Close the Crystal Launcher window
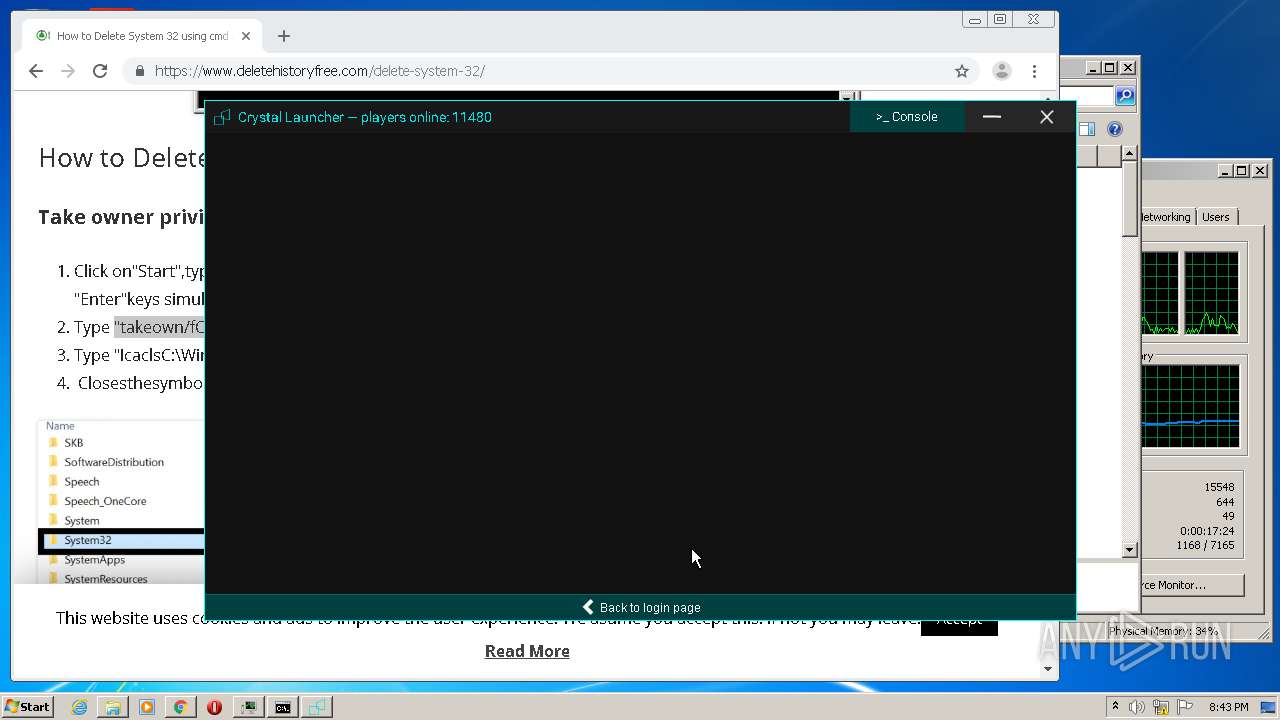 point(1046,117)
